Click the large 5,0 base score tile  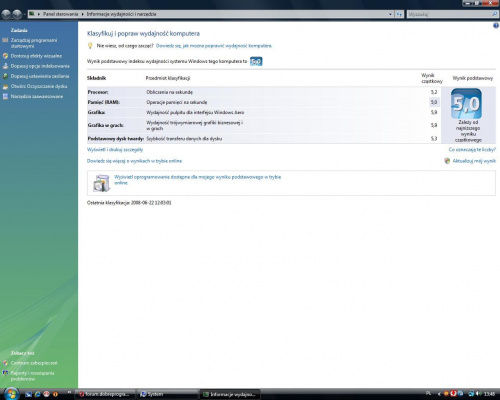point(466,104)
